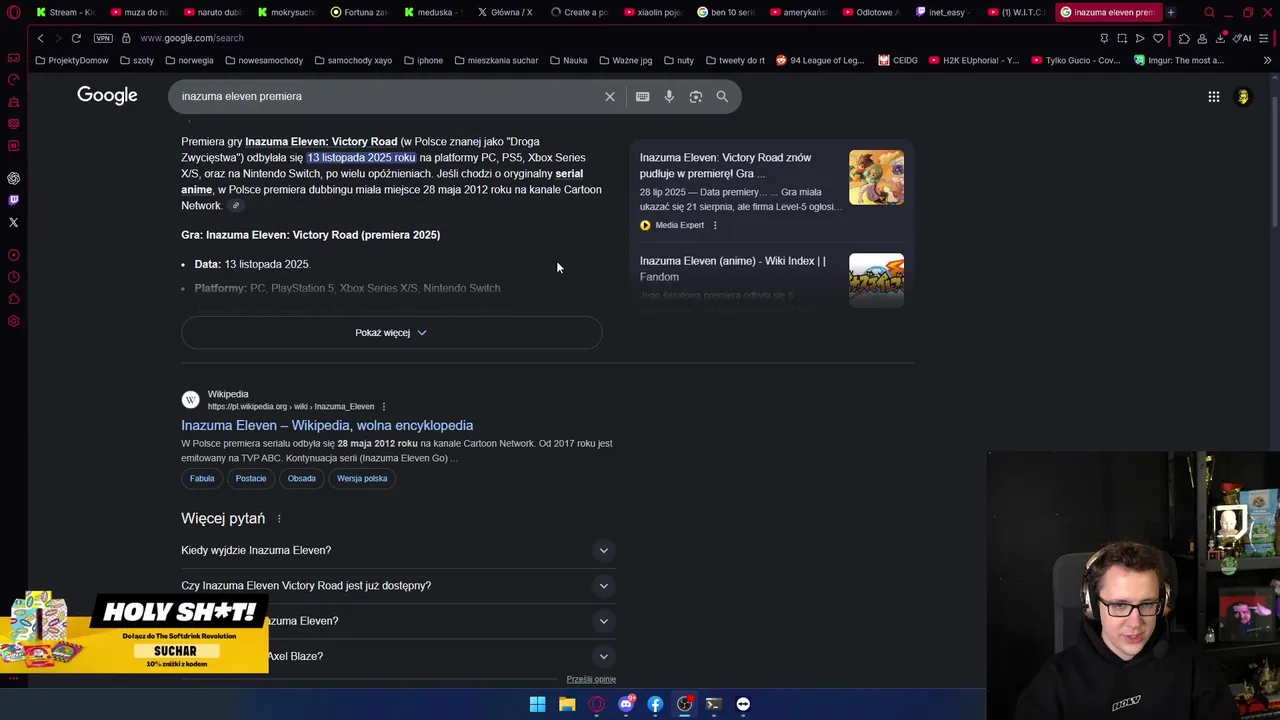This screenshot has width=1280, height=720.
Task: Search by image with Google Lens
Action: pos(696,96)
